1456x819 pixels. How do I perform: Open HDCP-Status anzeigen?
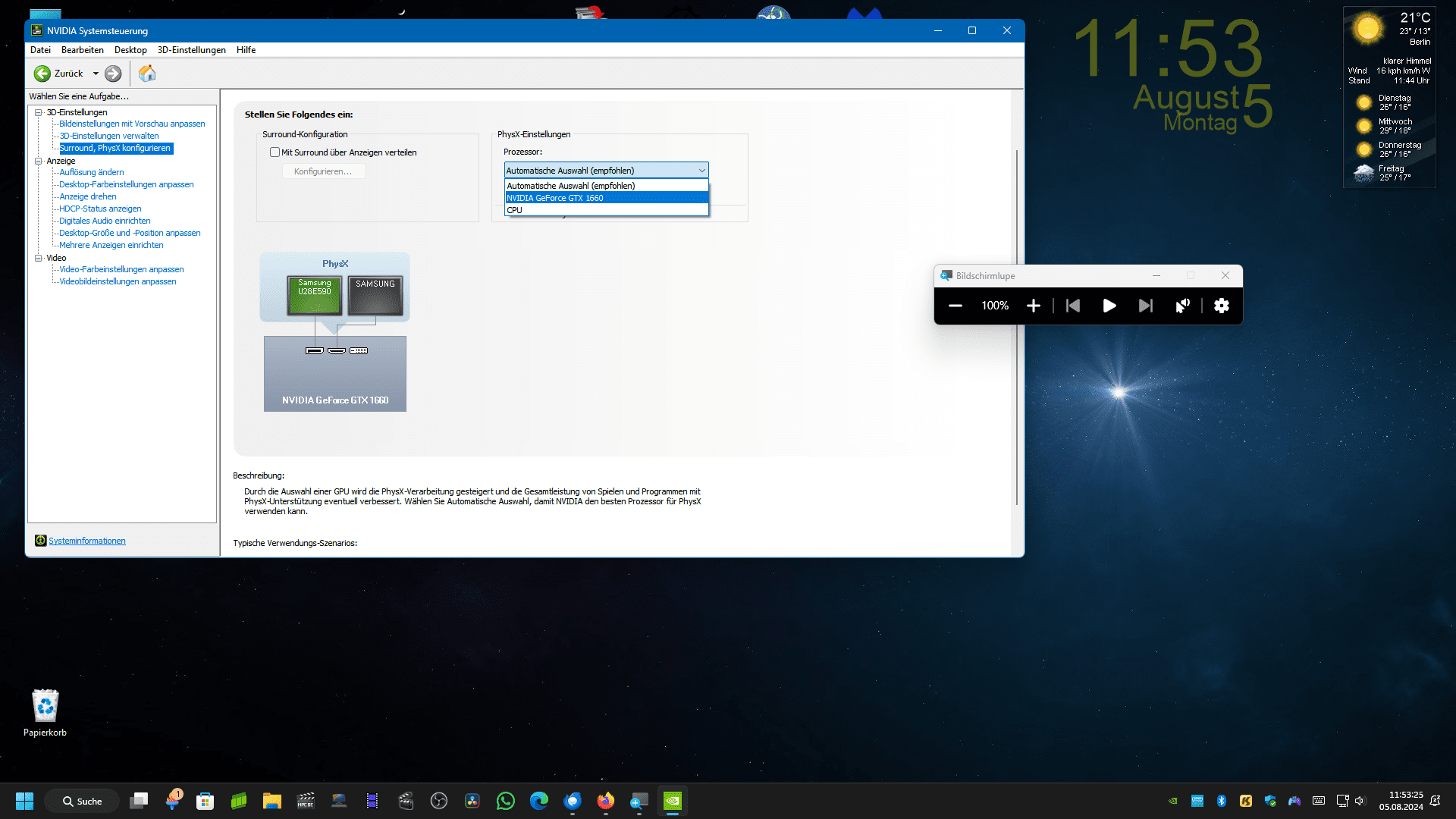pyautogui.click(x=100, y=209)
